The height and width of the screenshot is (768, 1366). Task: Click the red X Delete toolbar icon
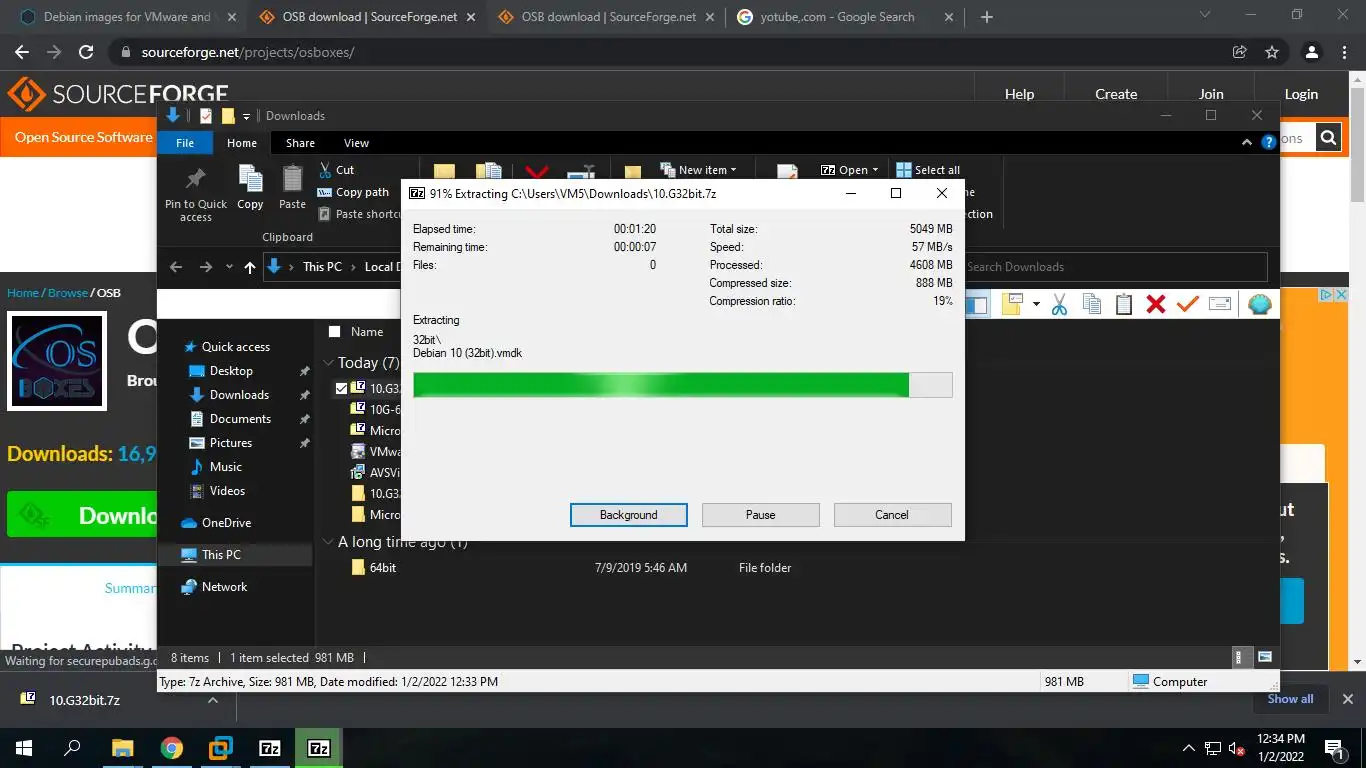[1156, 305]
